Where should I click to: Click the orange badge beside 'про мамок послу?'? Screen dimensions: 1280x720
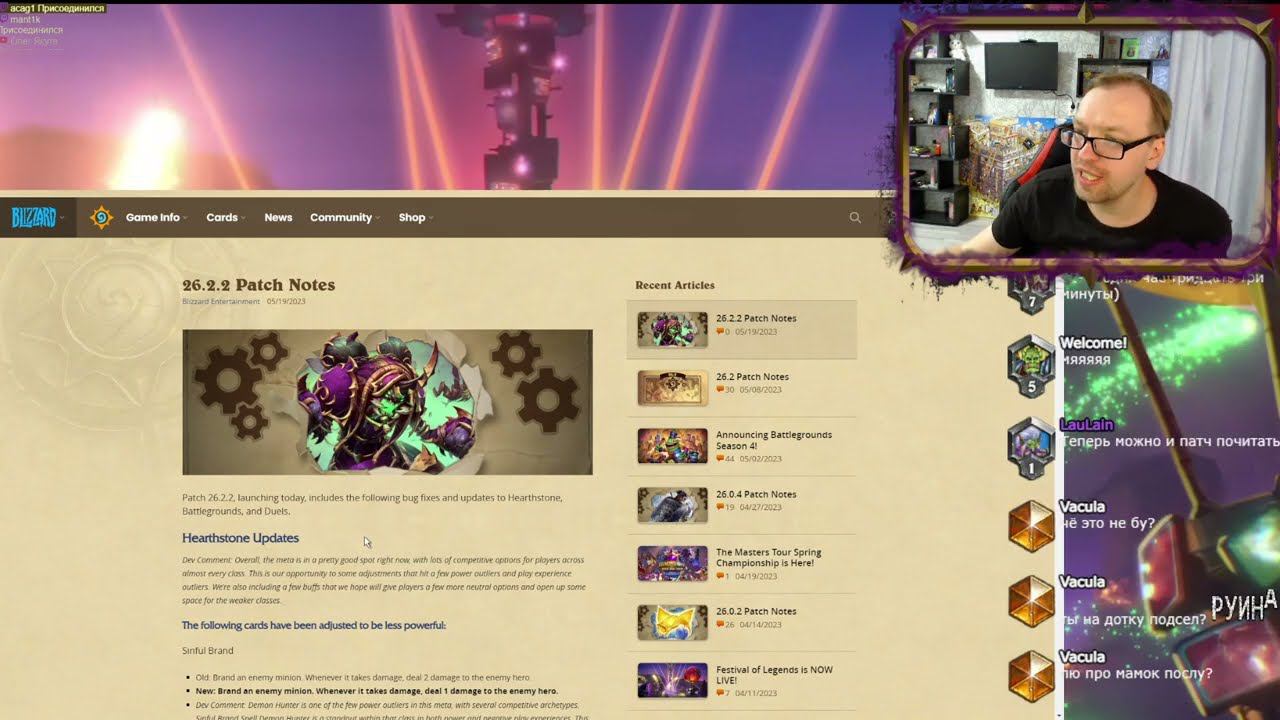[1031, 675]
